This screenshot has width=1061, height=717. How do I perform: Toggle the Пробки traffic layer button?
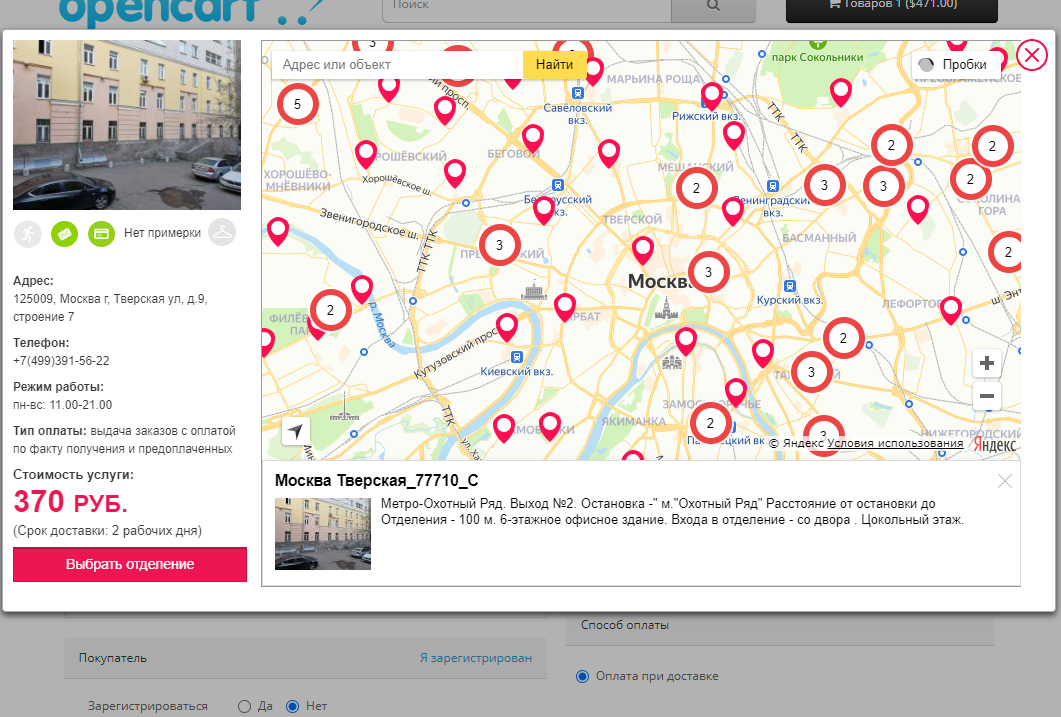click(x=955, y=65)
